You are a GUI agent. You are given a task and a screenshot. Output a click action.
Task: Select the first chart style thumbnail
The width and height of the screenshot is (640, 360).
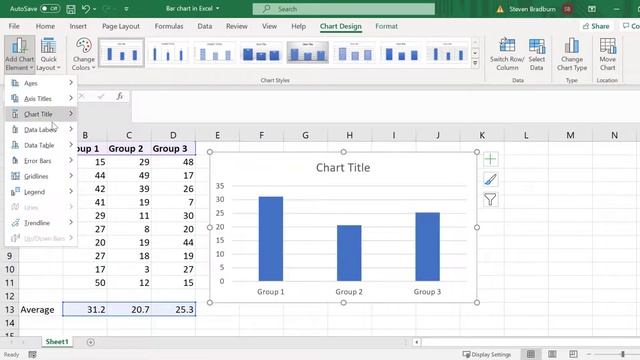pyautogui.click(x=121, y=53)
